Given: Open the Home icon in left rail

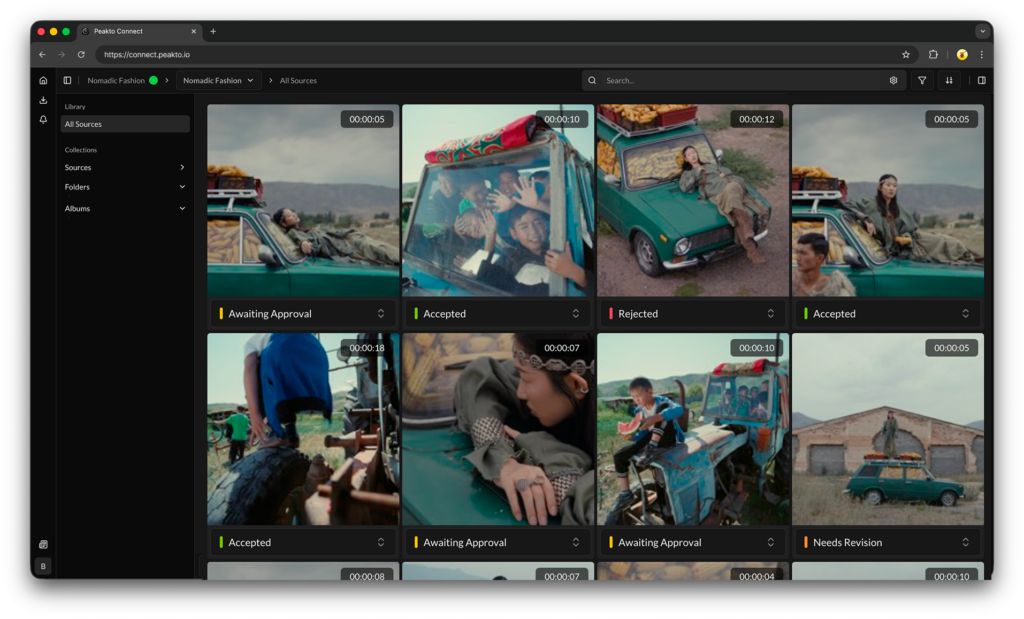Looking at the screenshot, I should (x=43, y=80).
